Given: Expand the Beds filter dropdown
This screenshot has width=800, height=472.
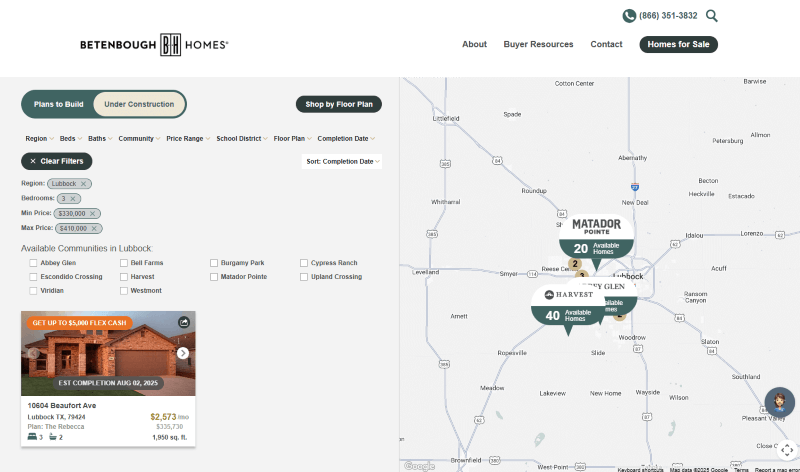Looking at the screenshot, I should [70, 139].
